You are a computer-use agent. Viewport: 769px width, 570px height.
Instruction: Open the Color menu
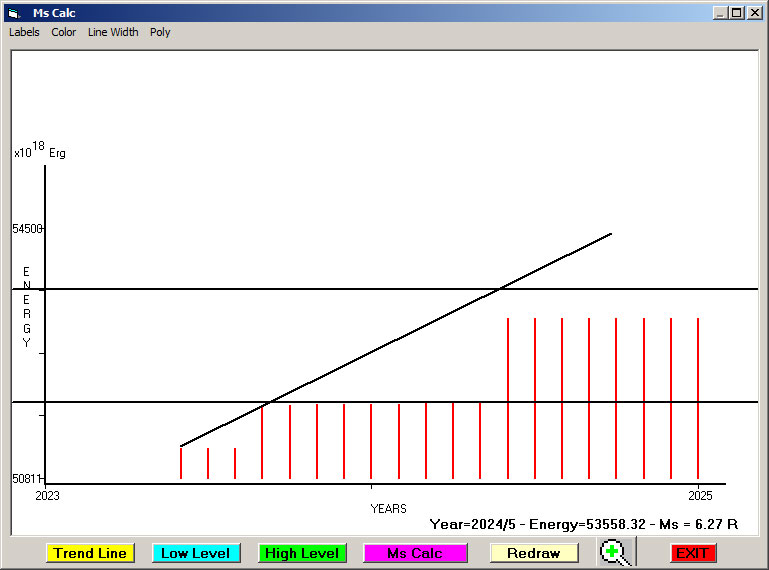pos(64,32)
